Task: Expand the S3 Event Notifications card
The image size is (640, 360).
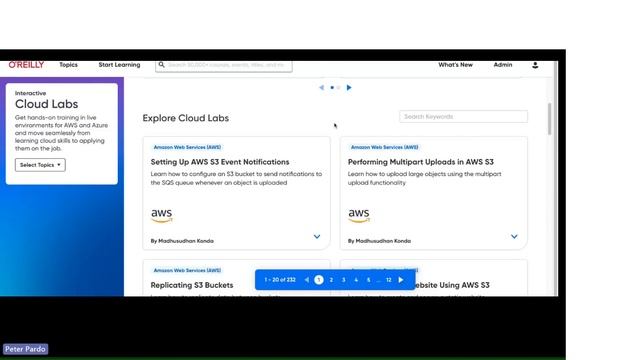Action: 317,237
